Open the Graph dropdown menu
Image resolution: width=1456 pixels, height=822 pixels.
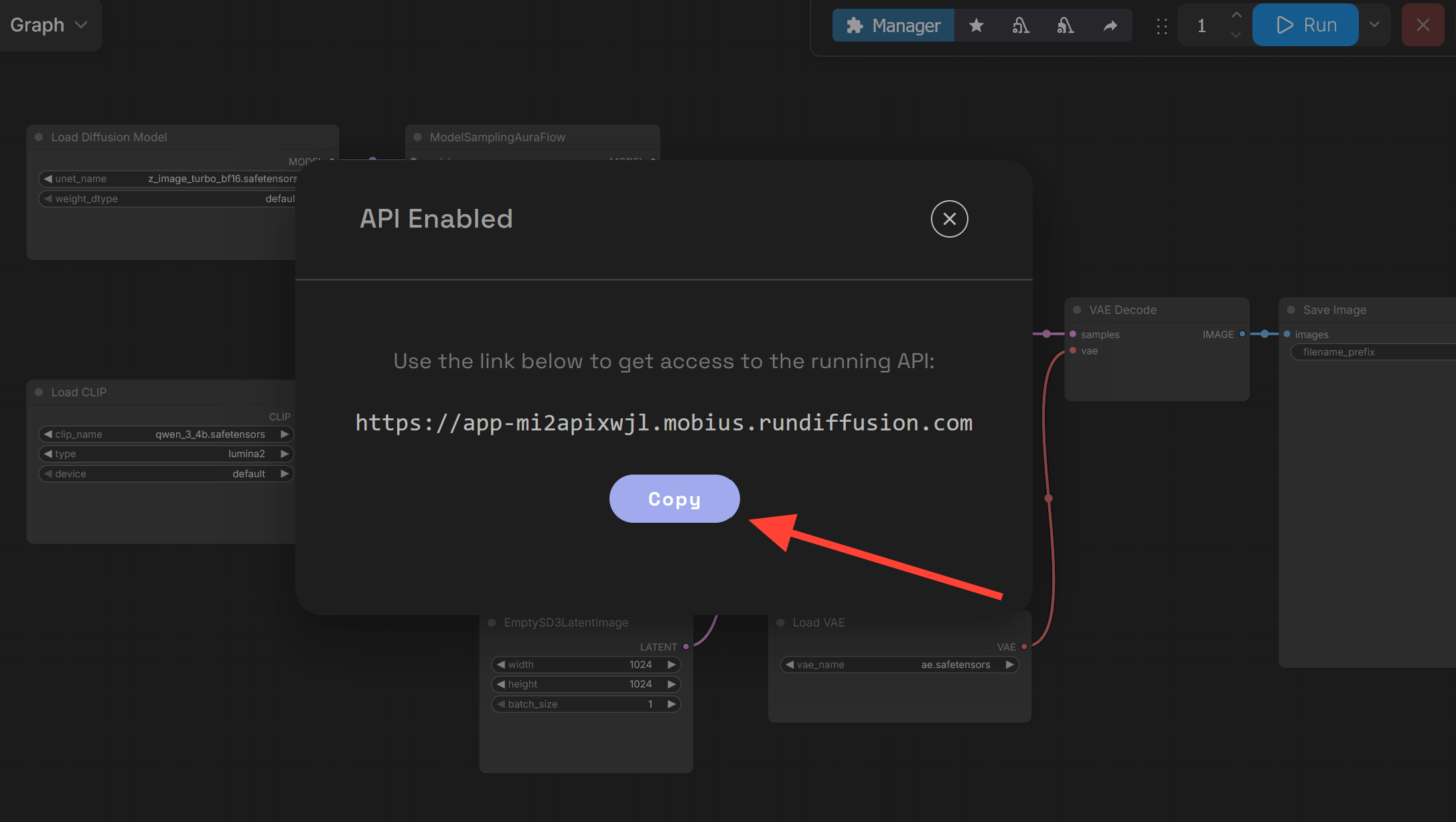(50, 25)
